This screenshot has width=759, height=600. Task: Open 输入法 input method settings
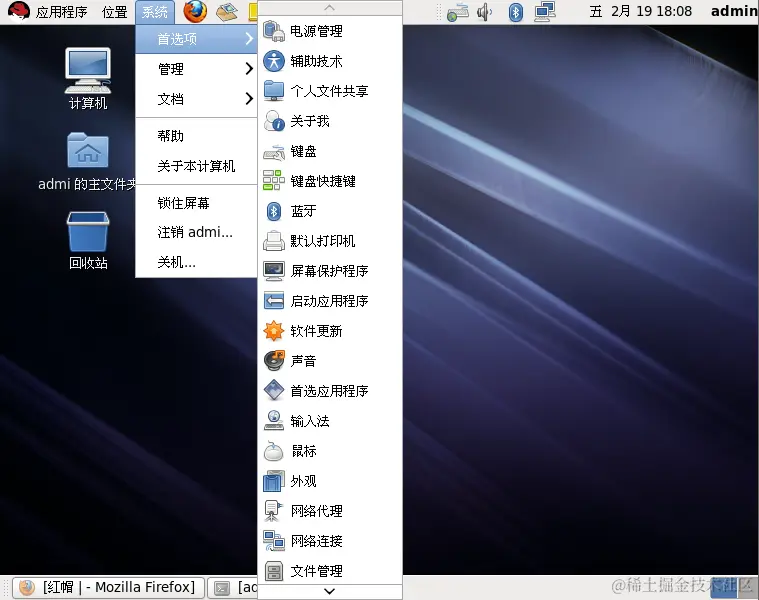click(330, 421)
